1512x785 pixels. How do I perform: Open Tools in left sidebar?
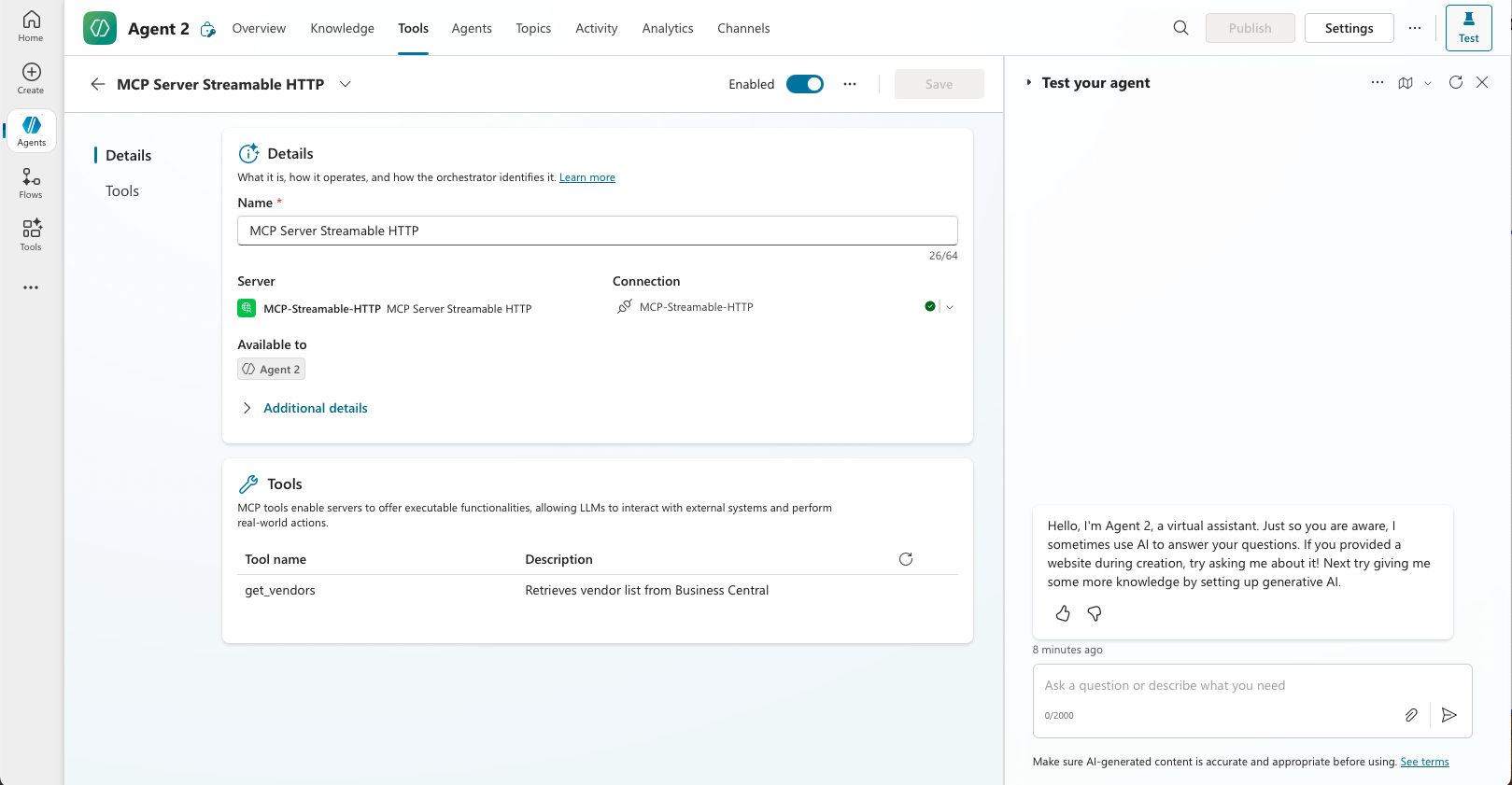(31, 235)
